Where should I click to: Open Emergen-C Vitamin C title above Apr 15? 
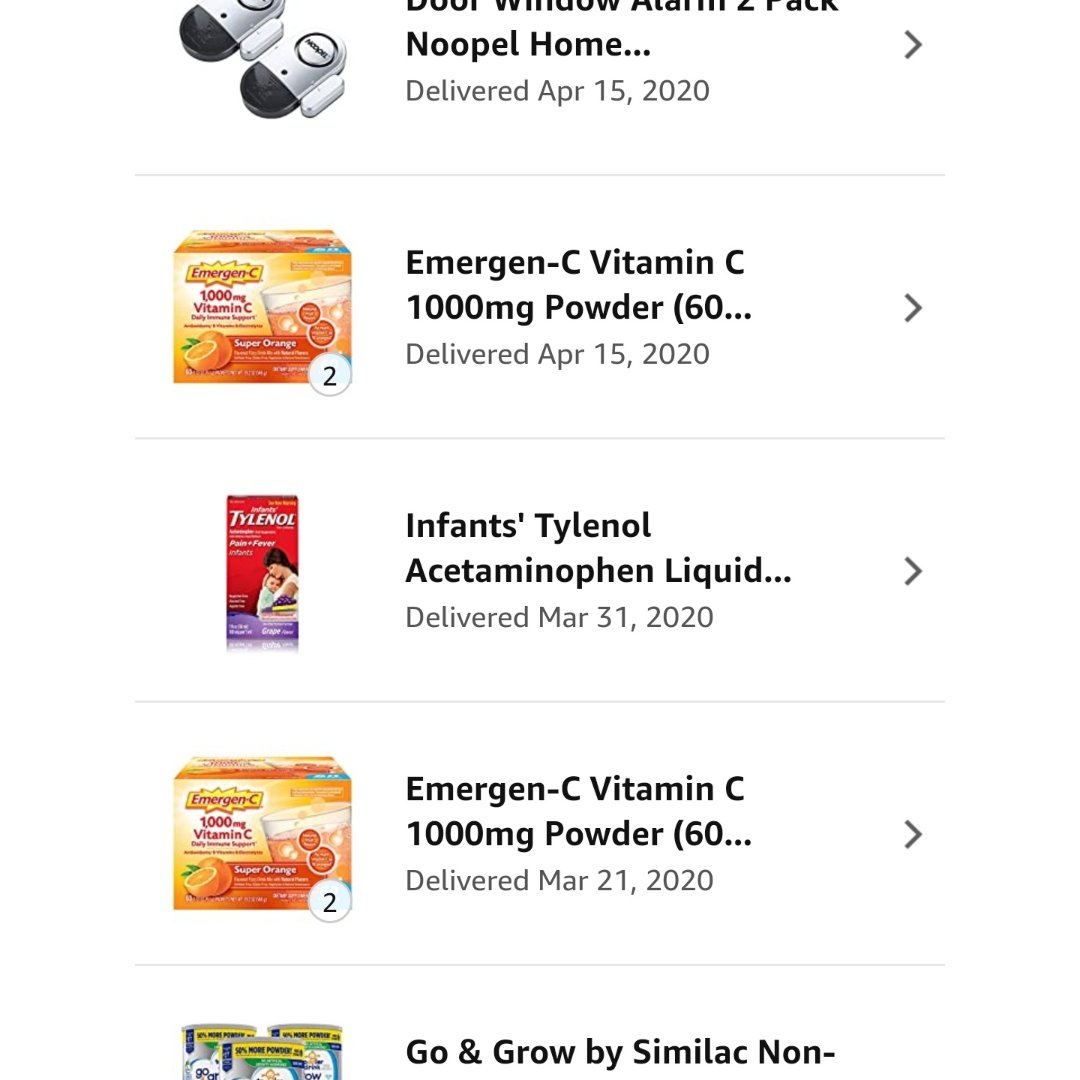click(x=578, y=285)
